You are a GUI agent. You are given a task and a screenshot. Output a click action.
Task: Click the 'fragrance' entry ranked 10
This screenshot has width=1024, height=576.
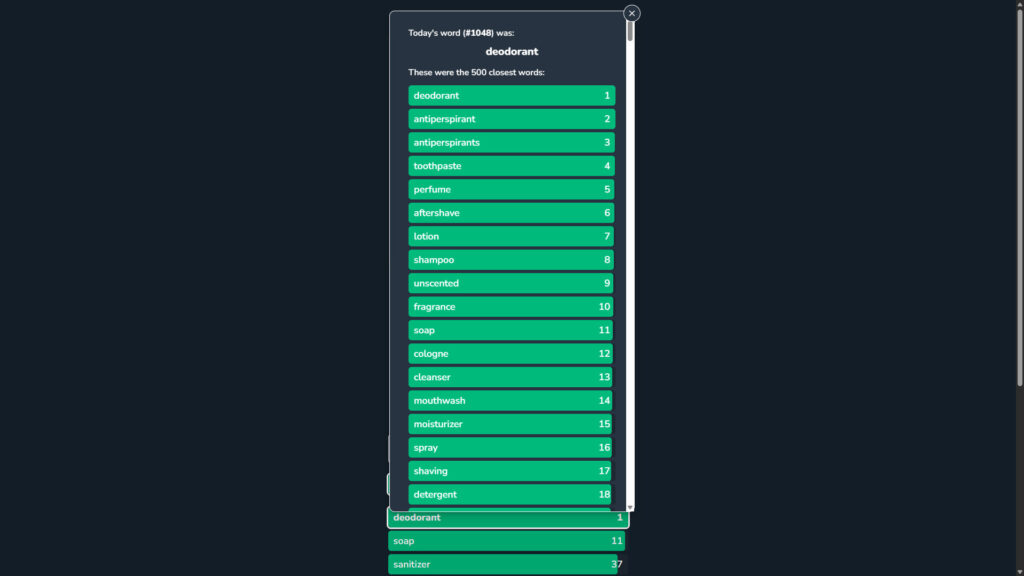[x=511, y=307]
